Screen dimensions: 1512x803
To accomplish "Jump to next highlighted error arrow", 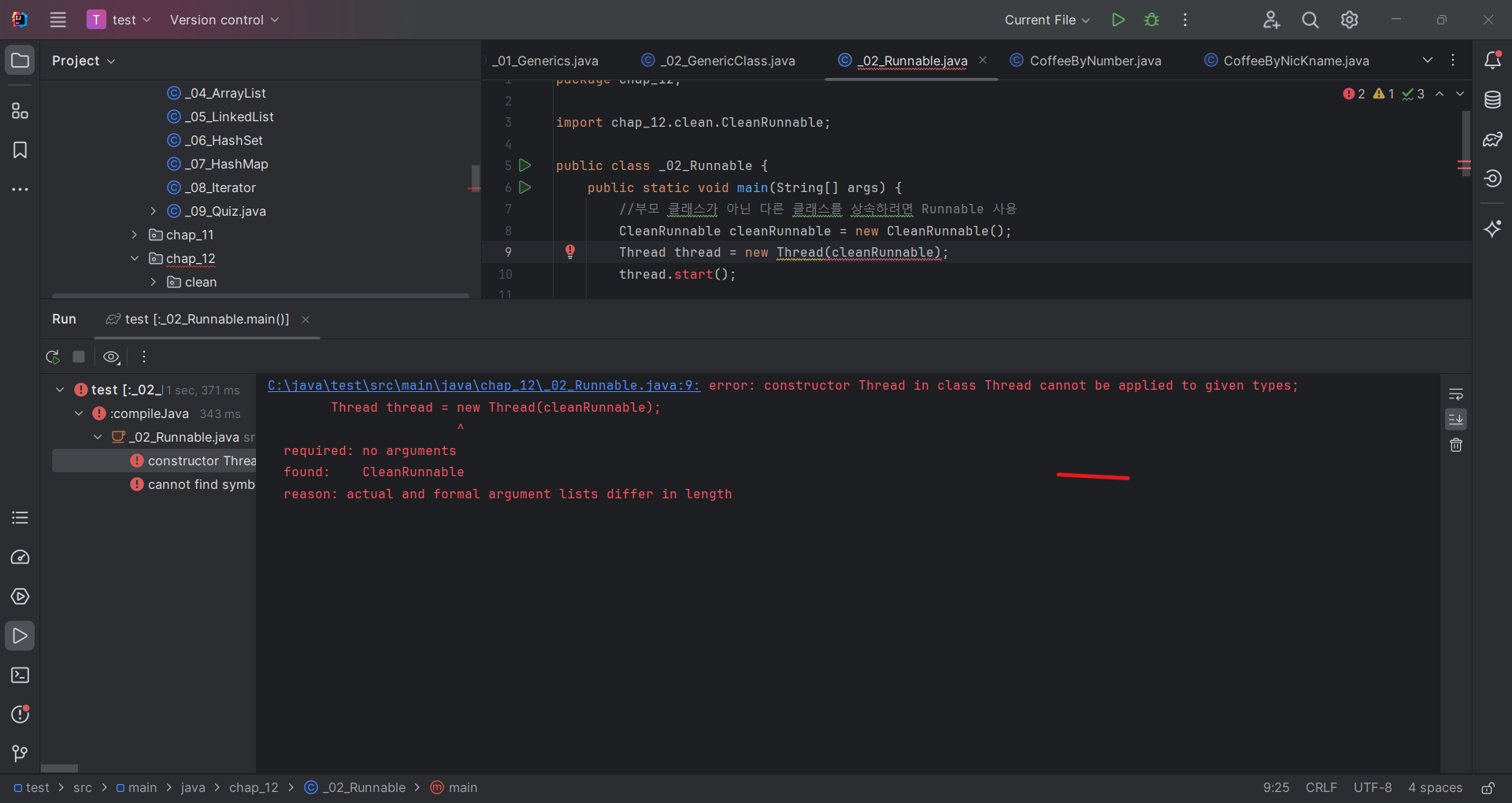I will click(x=1460, y=94).
